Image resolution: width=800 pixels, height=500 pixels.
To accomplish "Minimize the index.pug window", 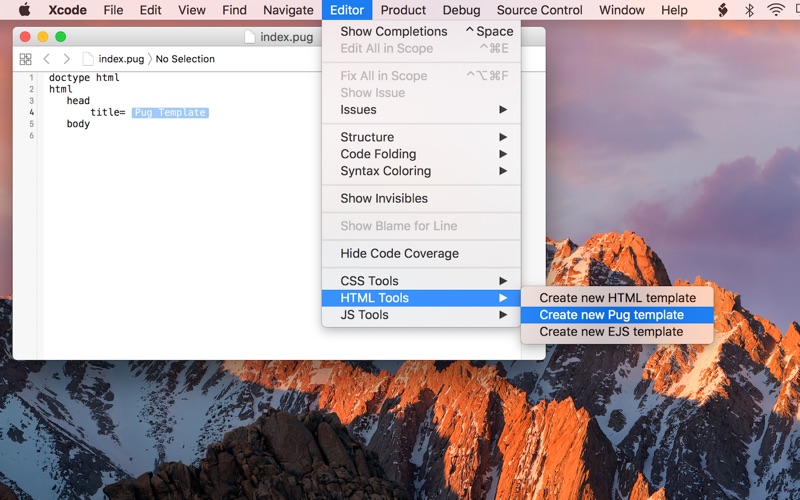I will [x=43, y=37].
